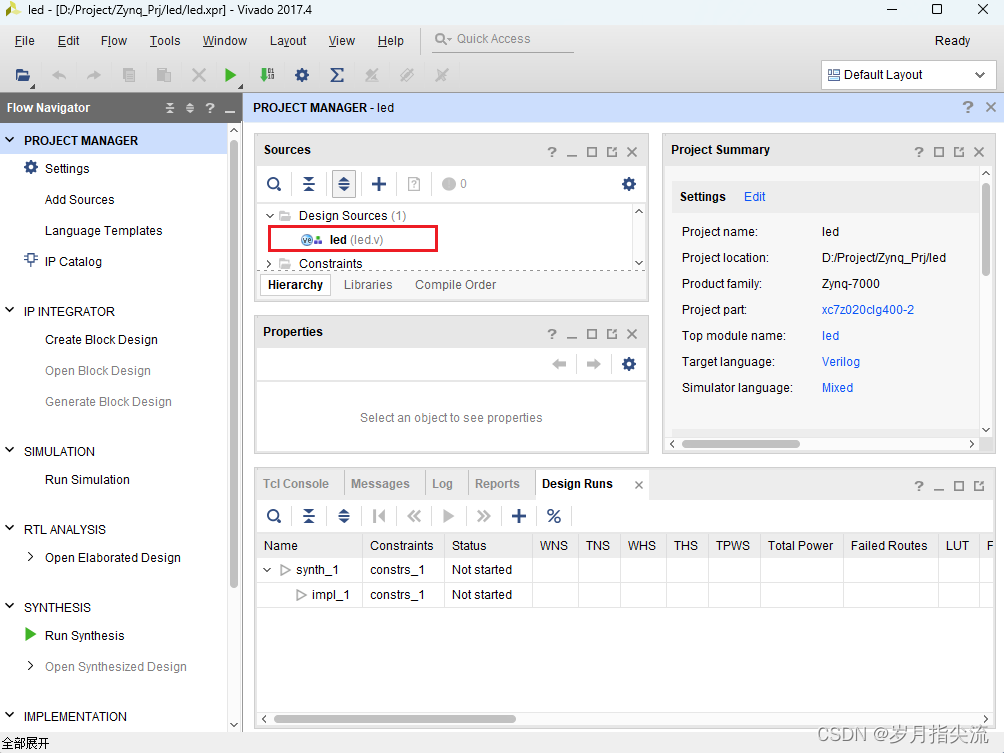Switch to the Tcl Console tab
The height and width of the screenshot is (753, 1004).
(x=295, y=484)
